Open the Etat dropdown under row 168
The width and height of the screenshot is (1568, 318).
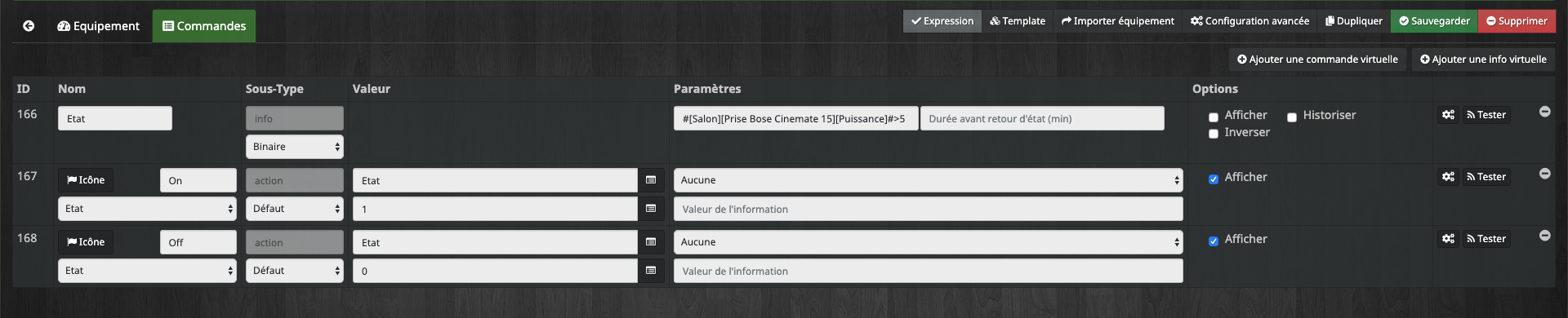pyautogui.click(x=147, y=271)
